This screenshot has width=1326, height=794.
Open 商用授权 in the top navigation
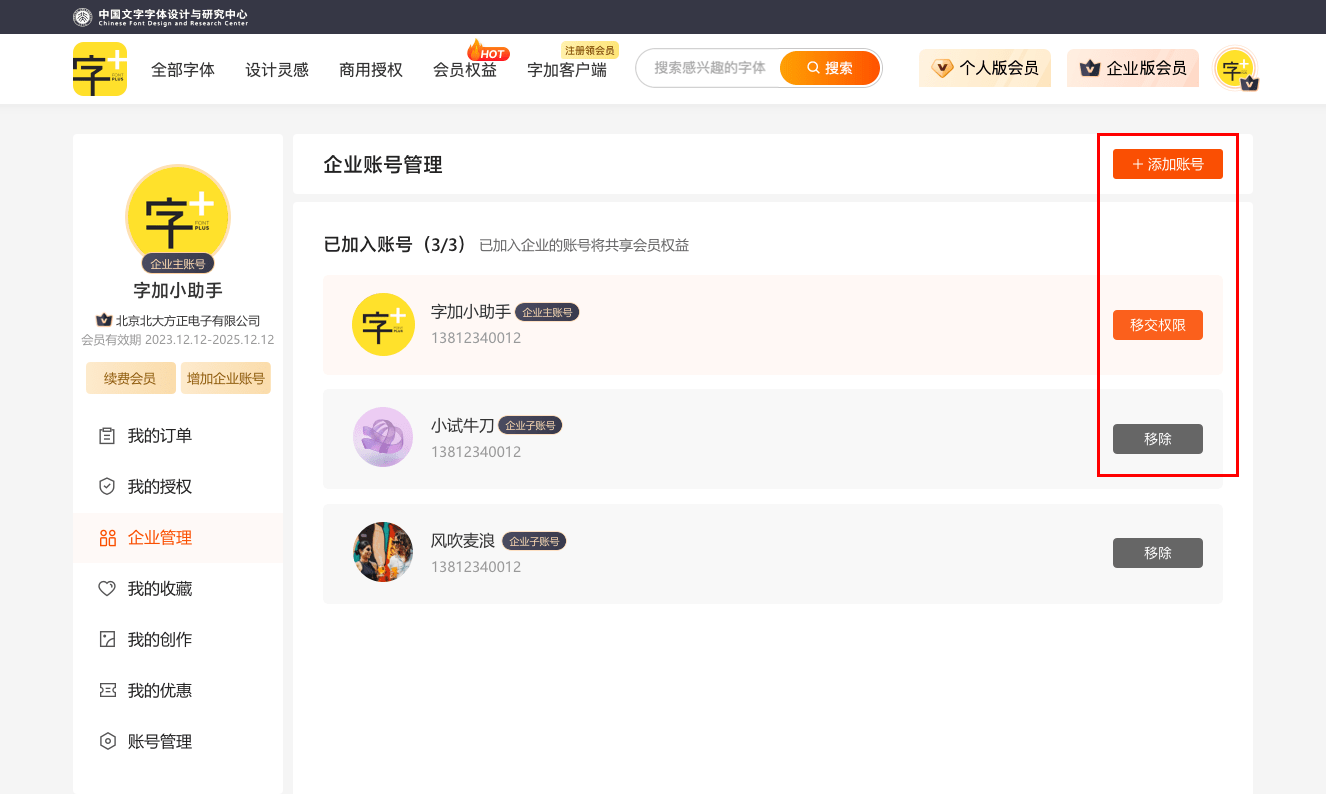pos(371,70)
